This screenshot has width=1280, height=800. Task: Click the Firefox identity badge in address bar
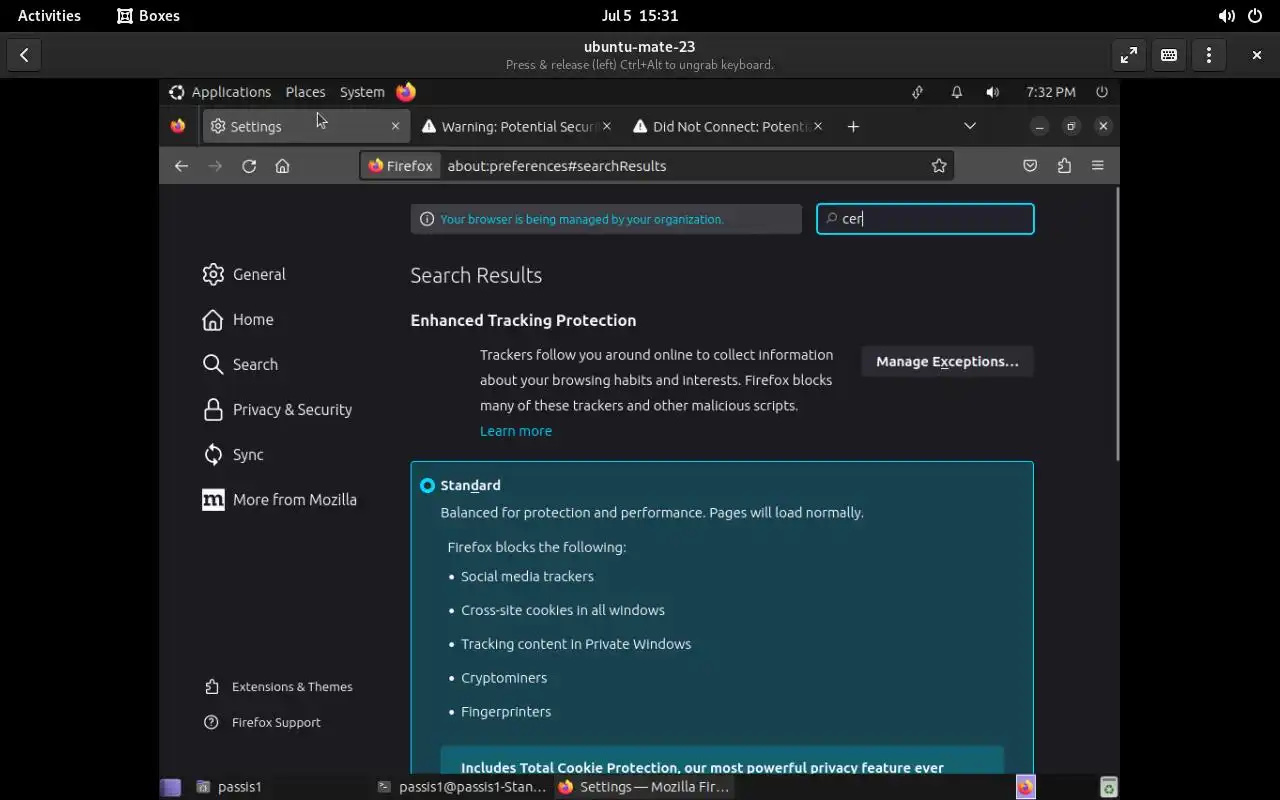[401, 166]
